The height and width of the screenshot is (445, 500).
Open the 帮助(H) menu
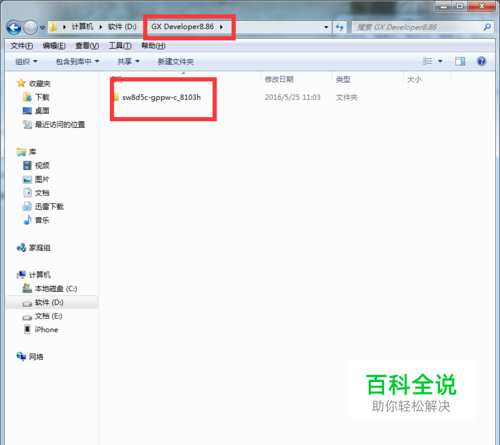tap(153, 46)
